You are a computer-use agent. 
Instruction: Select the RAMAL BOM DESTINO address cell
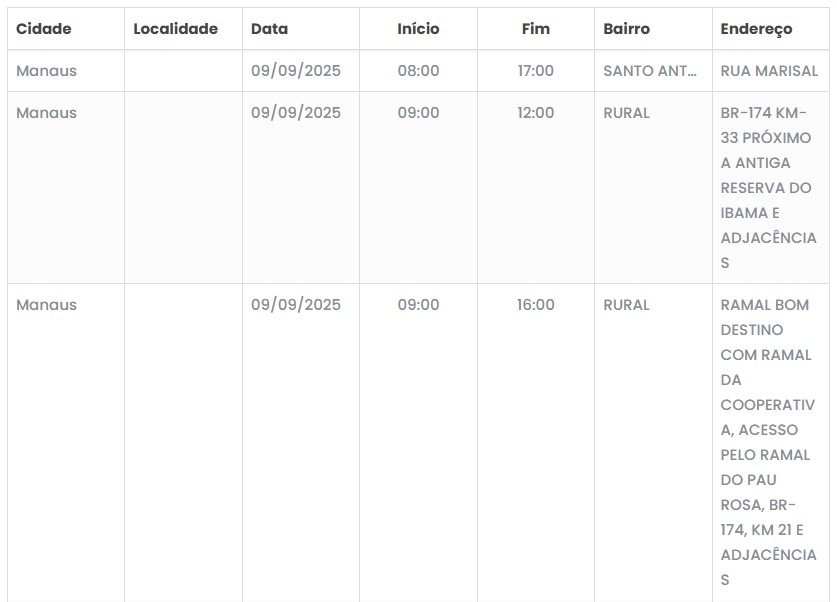768,442
